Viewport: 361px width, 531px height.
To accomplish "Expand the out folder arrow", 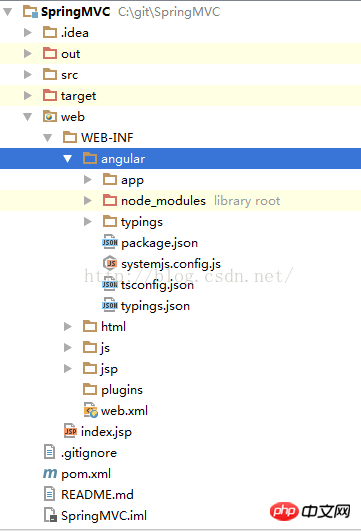I will point(28,54).
